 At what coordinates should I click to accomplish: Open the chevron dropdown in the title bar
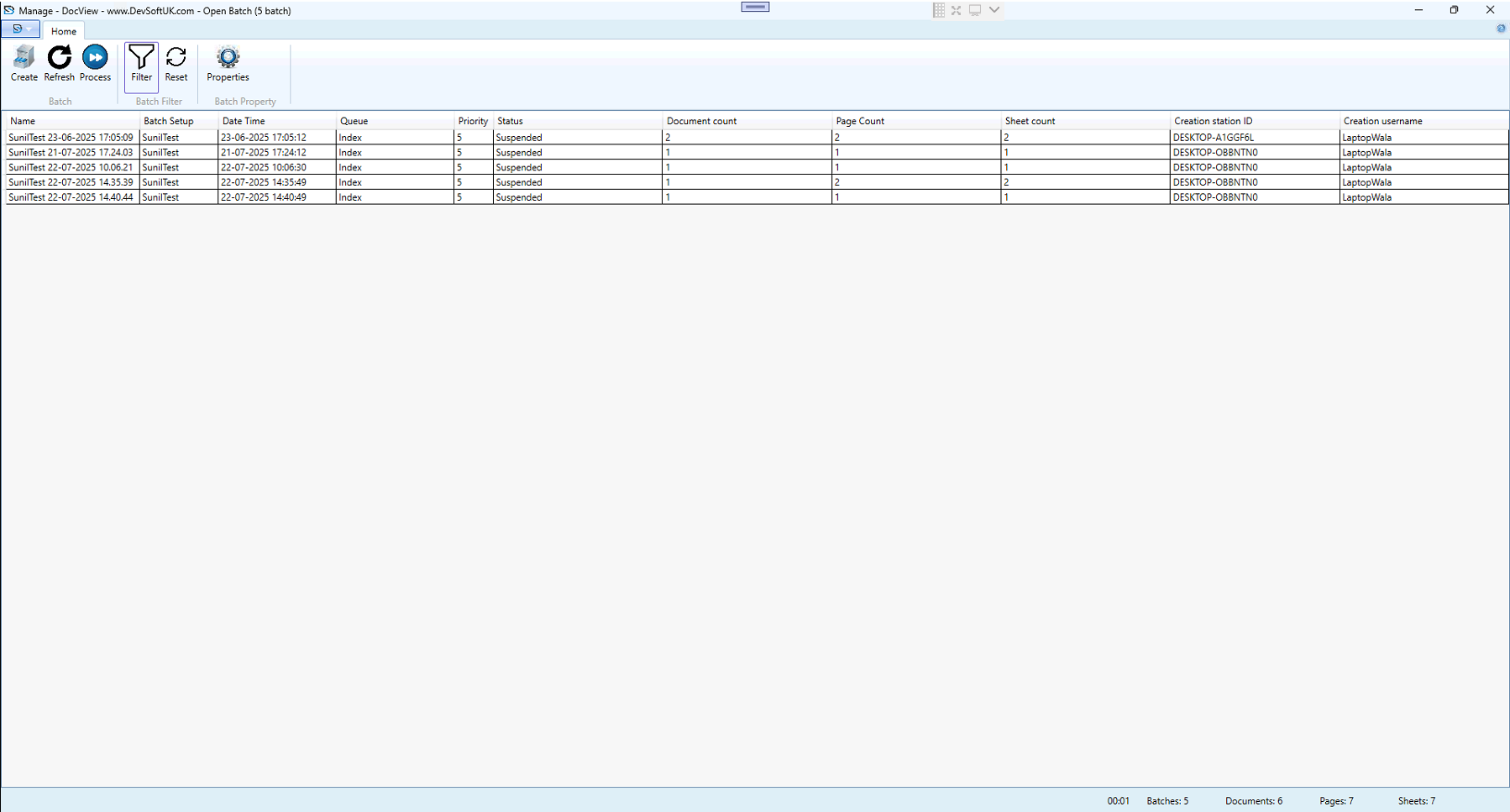tap(994, 9)
